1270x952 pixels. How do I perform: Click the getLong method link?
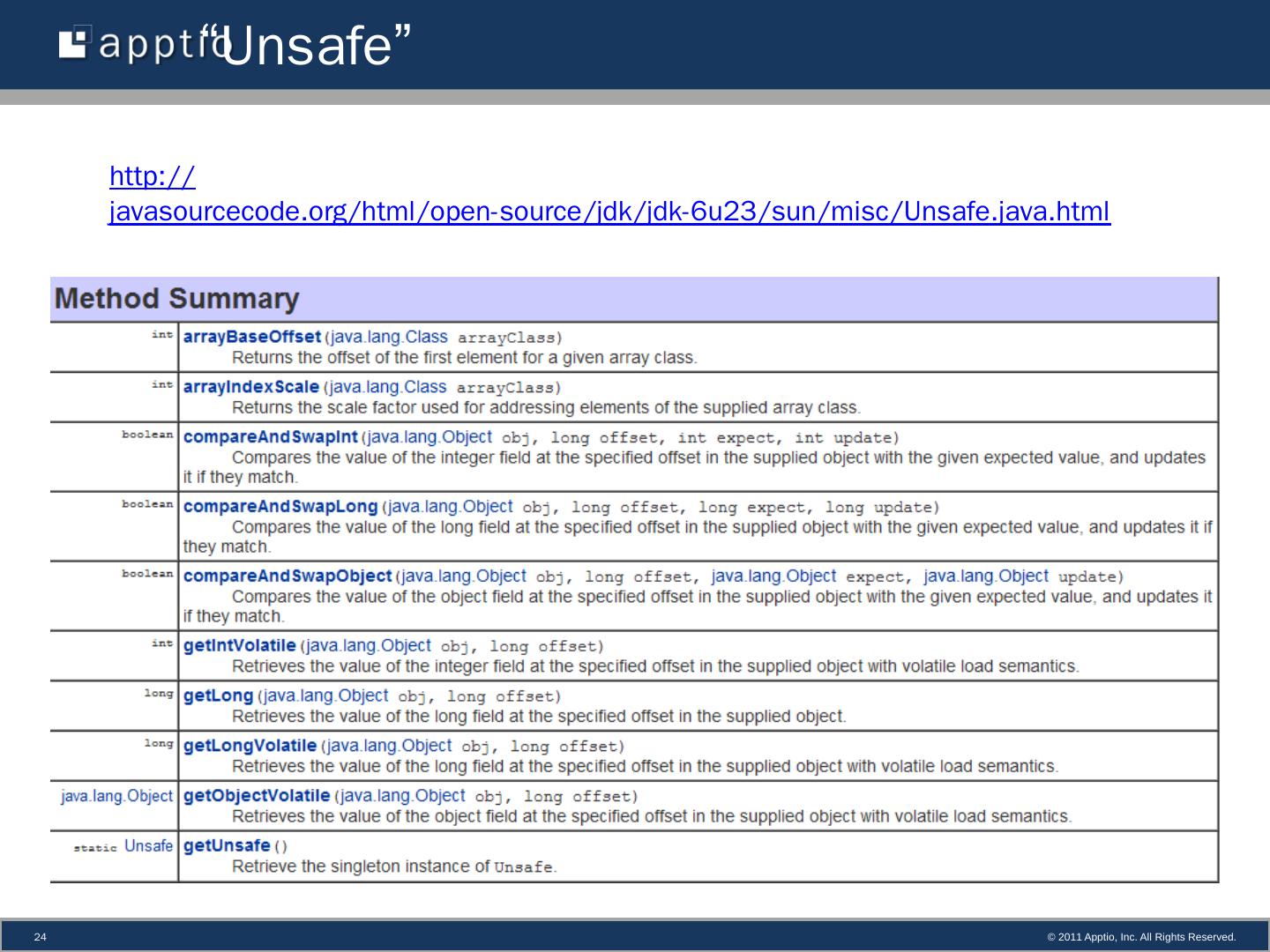[x=218, y=696]
